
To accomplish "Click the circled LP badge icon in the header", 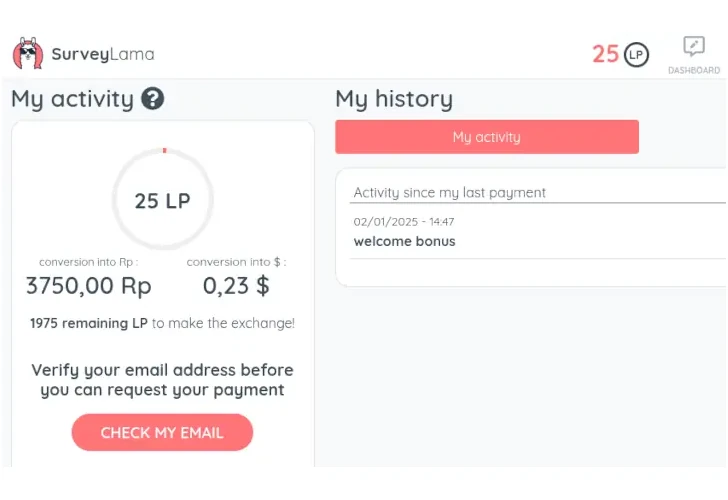I will (636, 54).
